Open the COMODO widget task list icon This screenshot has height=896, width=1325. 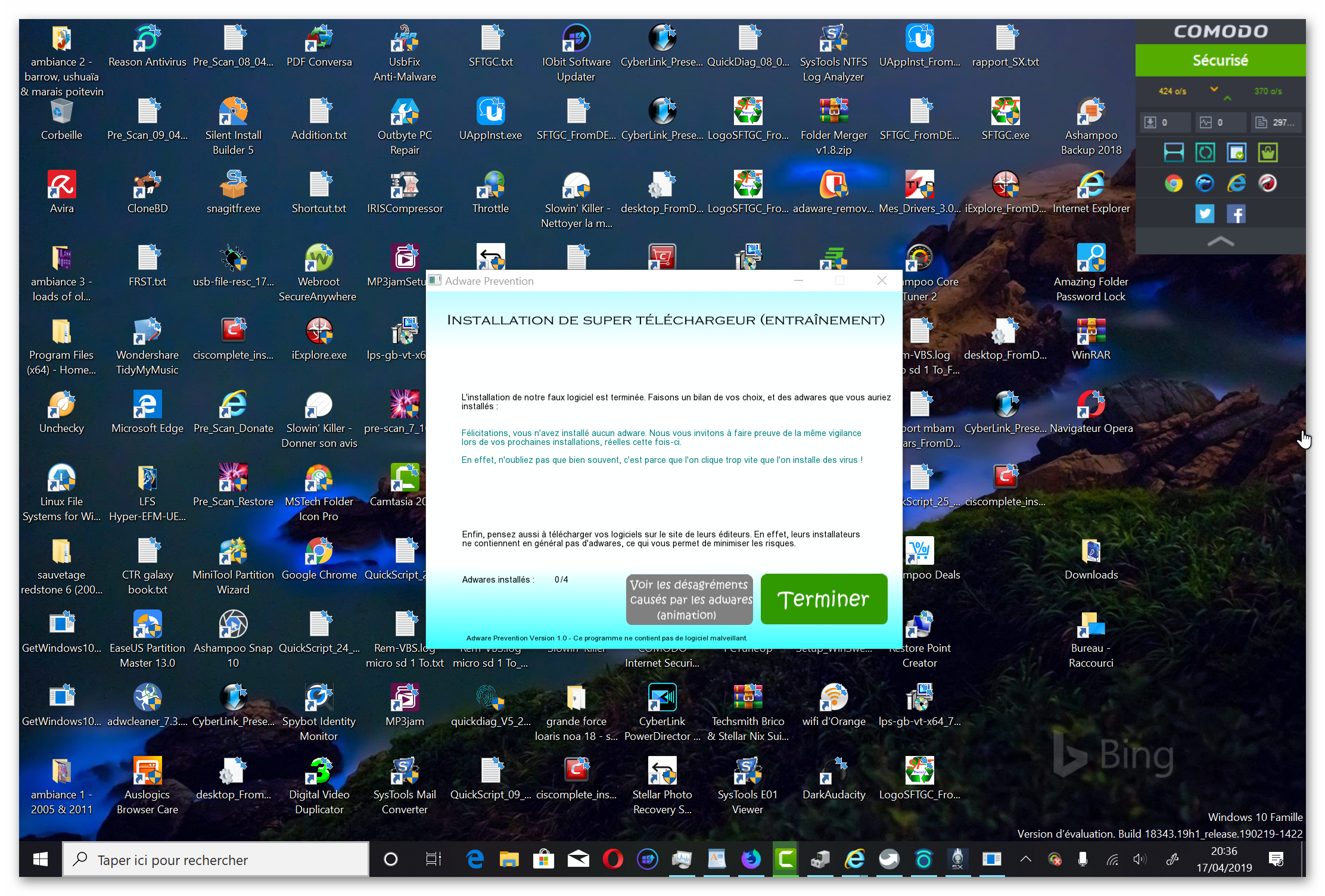pyautogui.click(x=1236, y=153)
